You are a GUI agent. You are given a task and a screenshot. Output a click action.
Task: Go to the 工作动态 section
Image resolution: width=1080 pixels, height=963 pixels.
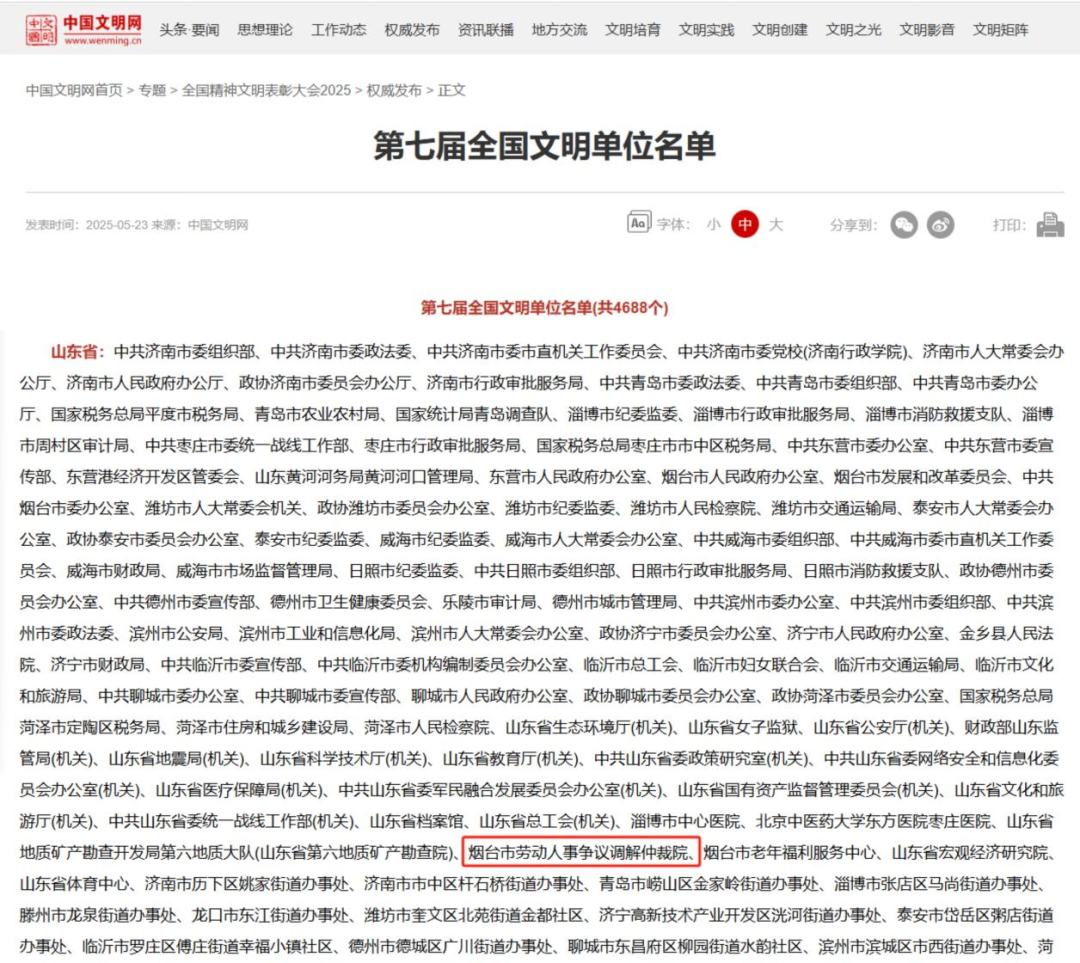[x=338, y=30]
